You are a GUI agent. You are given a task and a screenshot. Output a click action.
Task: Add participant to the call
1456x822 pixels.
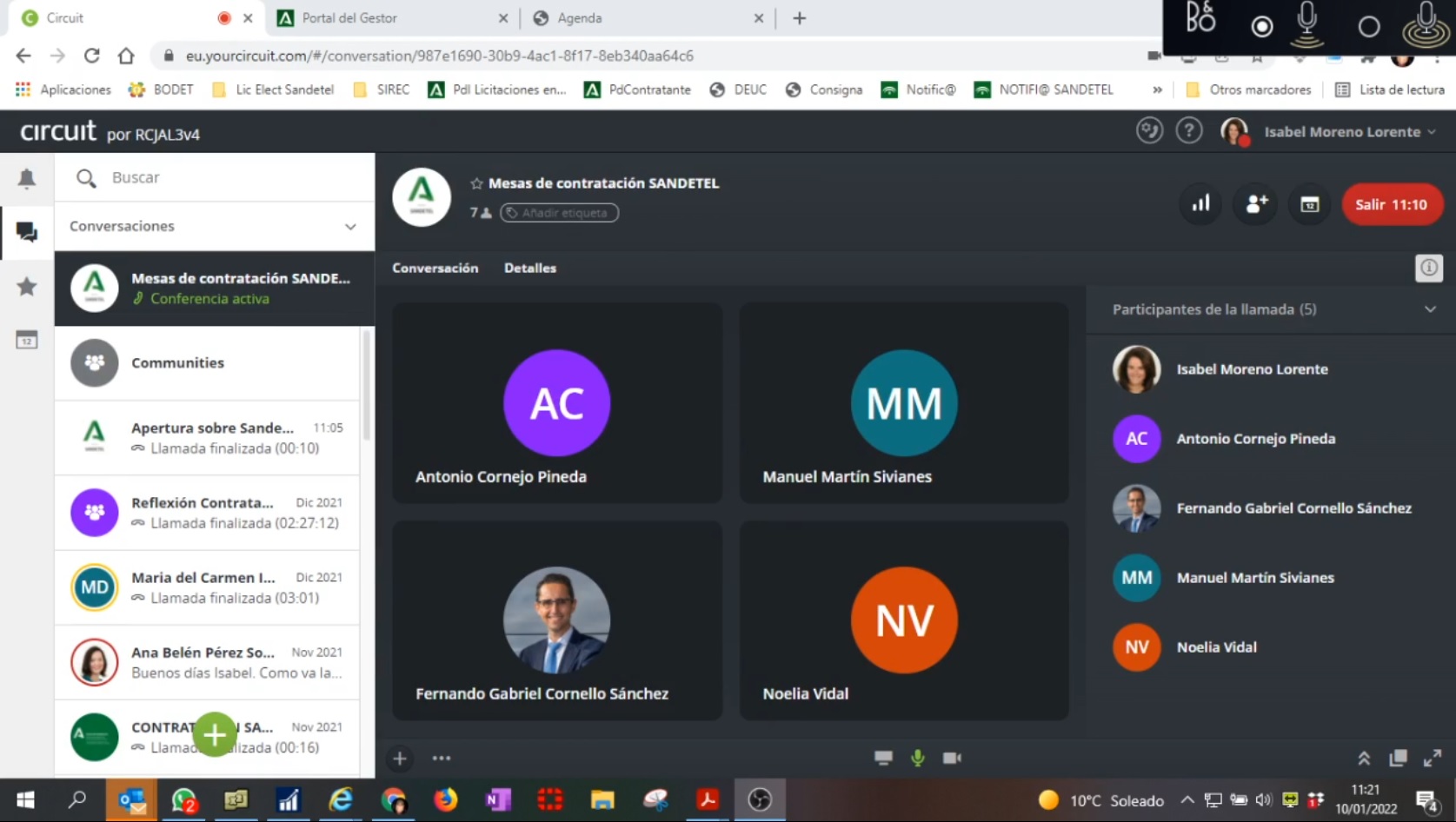coord(1256,204)
